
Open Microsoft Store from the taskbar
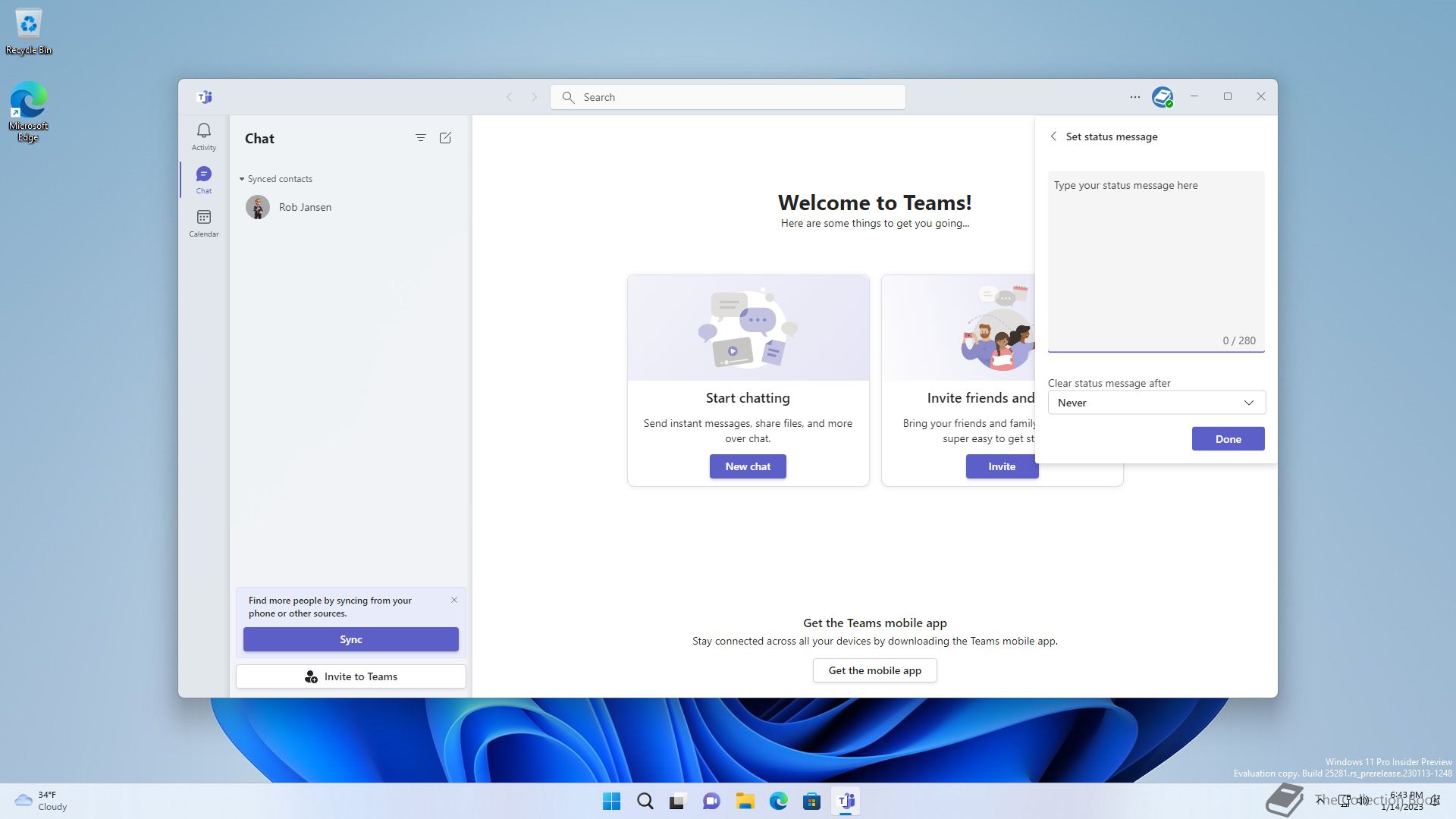pyautogui.click(x=811, y=801)
